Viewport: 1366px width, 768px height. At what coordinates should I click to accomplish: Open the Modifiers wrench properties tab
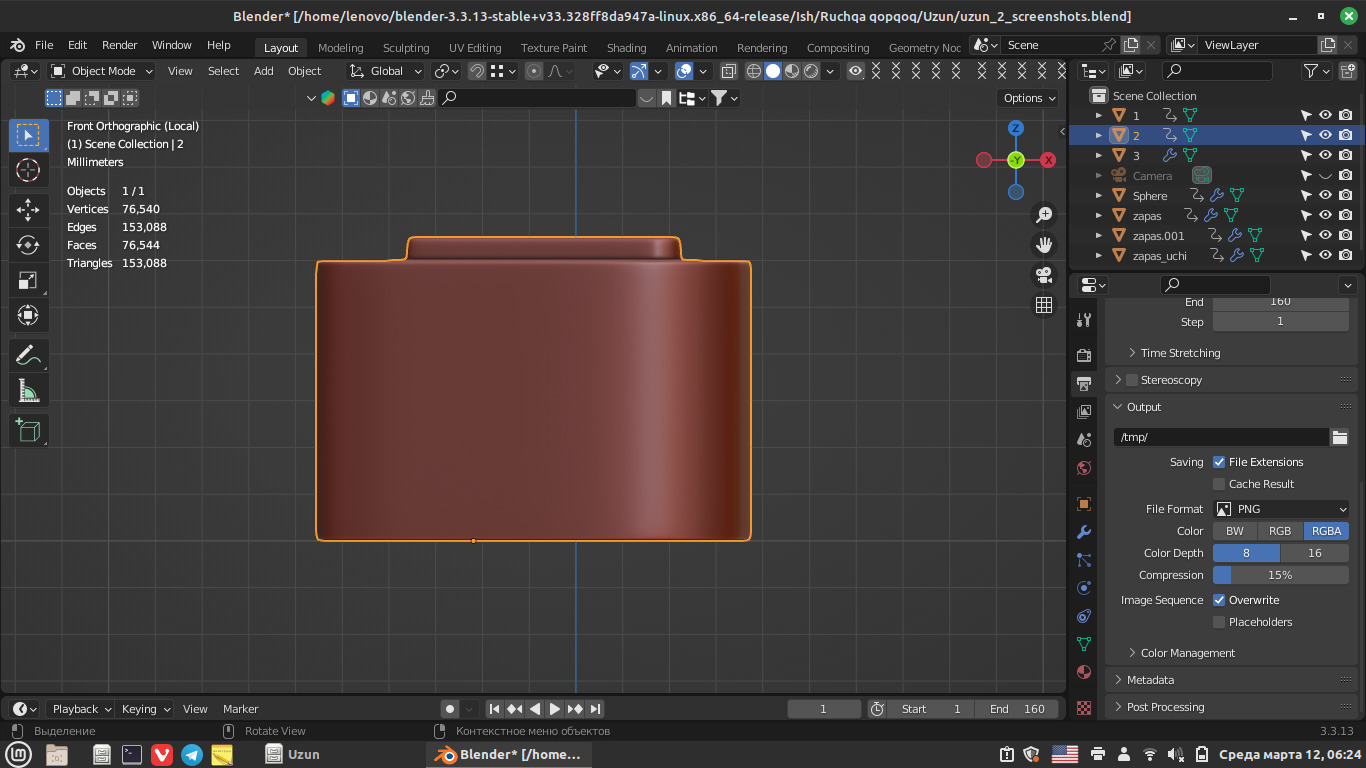pyautogui.click(x=1084, y=532)
